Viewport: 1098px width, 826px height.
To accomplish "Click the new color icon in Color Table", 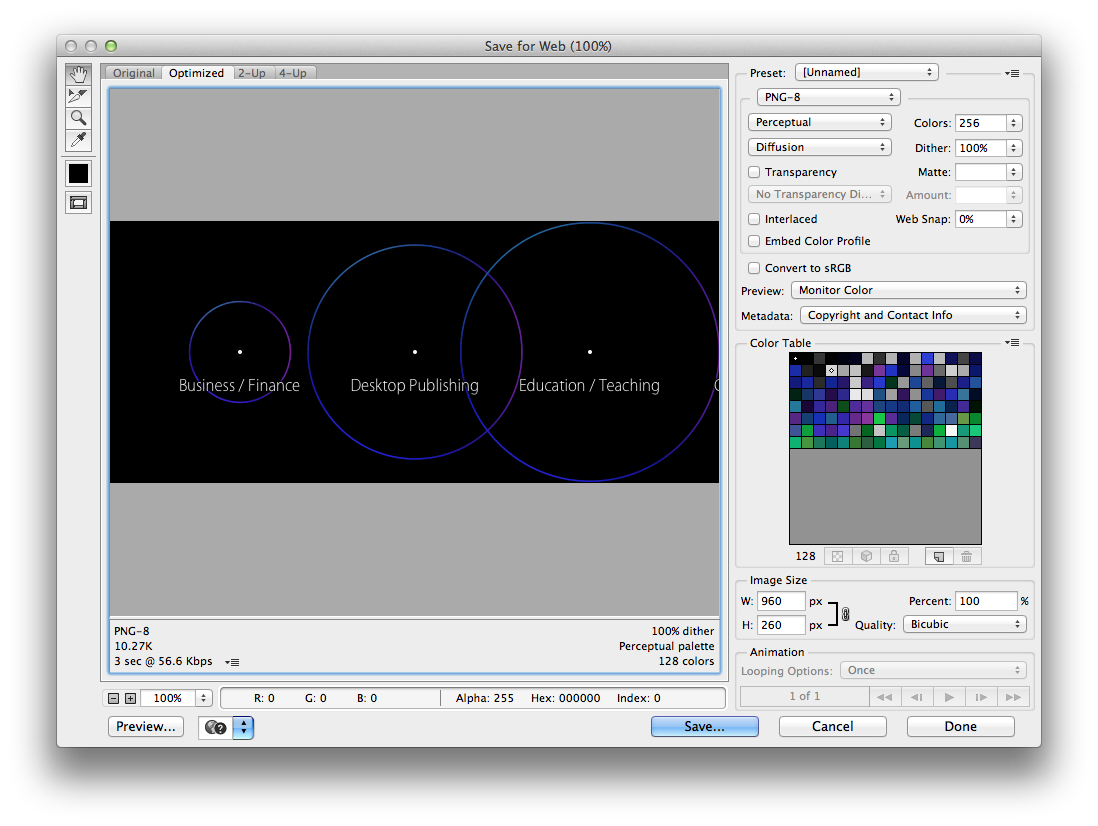I will tap(937, 556).
